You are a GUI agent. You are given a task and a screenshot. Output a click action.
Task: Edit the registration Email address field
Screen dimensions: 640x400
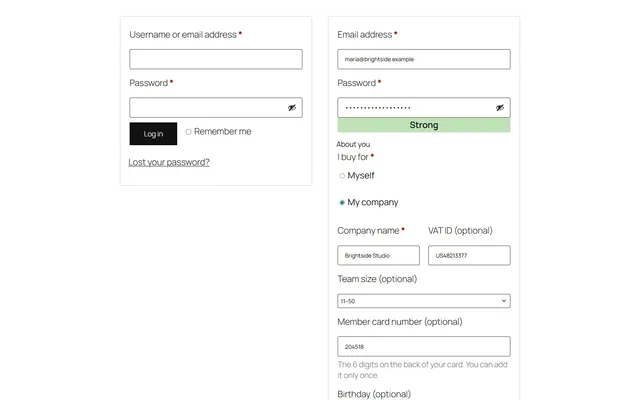tap(424, 59)
